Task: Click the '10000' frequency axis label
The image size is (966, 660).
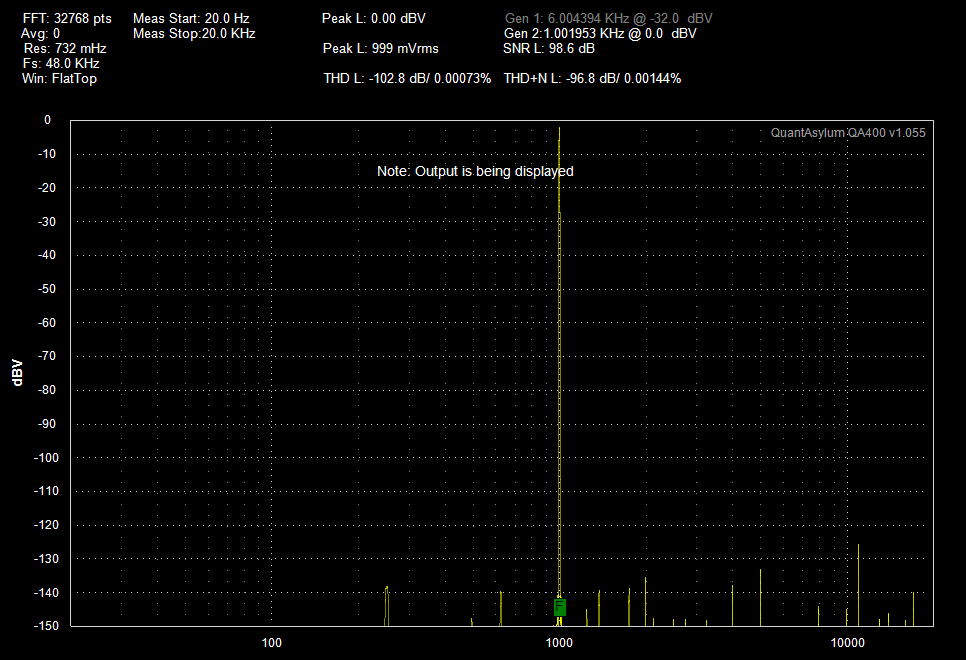Action: (848, 643)
